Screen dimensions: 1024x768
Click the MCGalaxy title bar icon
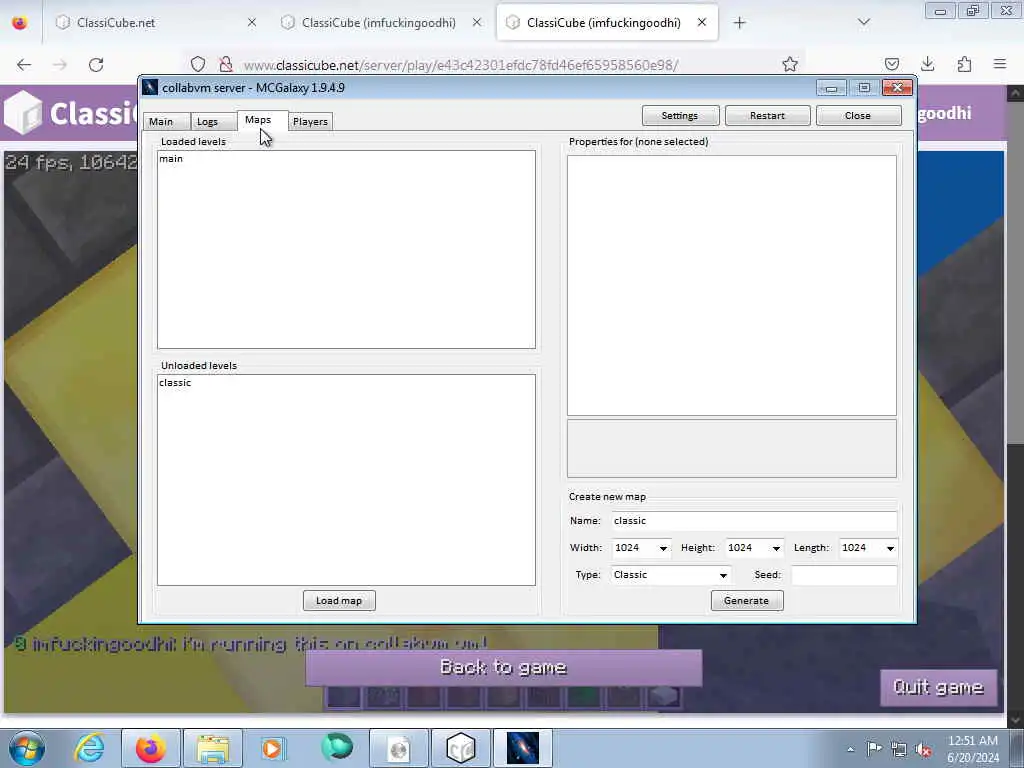pyautogui.click(x=150, y=88)
